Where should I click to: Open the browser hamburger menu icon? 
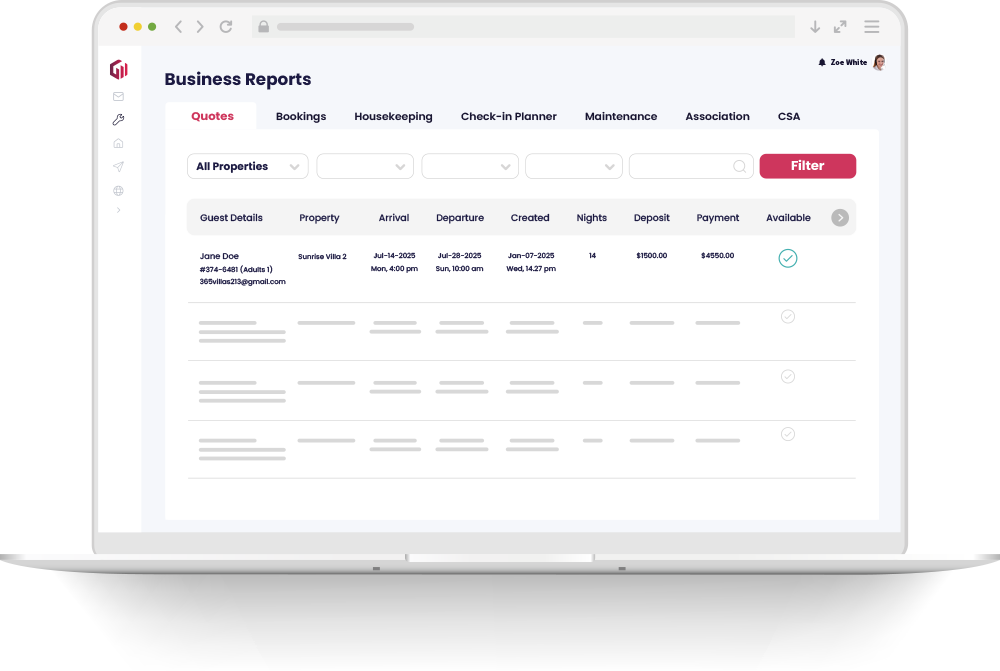click(872, 27)
